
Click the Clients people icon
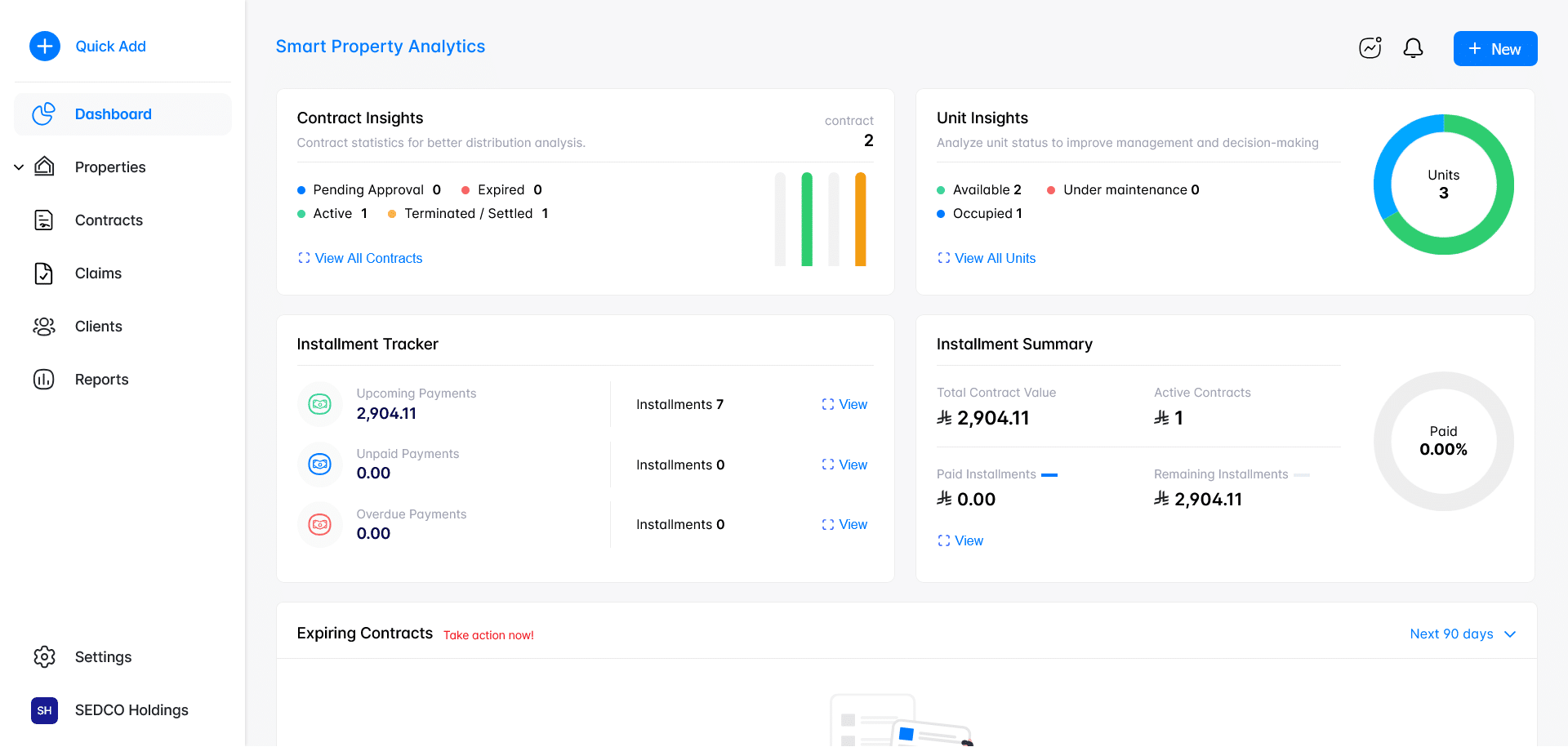(x=44, y=327)
